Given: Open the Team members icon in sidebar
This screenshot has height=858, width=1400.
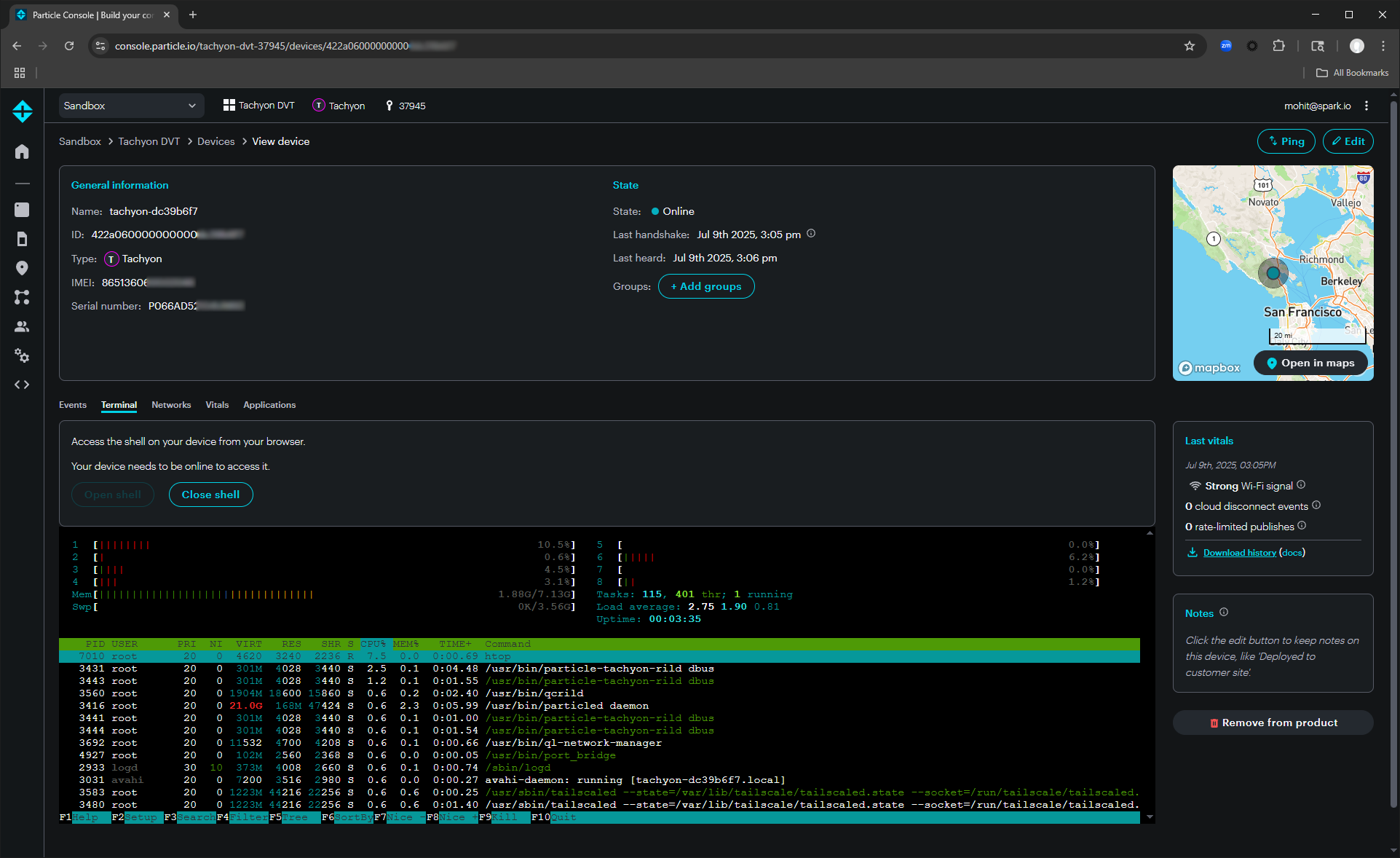Looking at the screenshot, I should [x=22, y=326].
